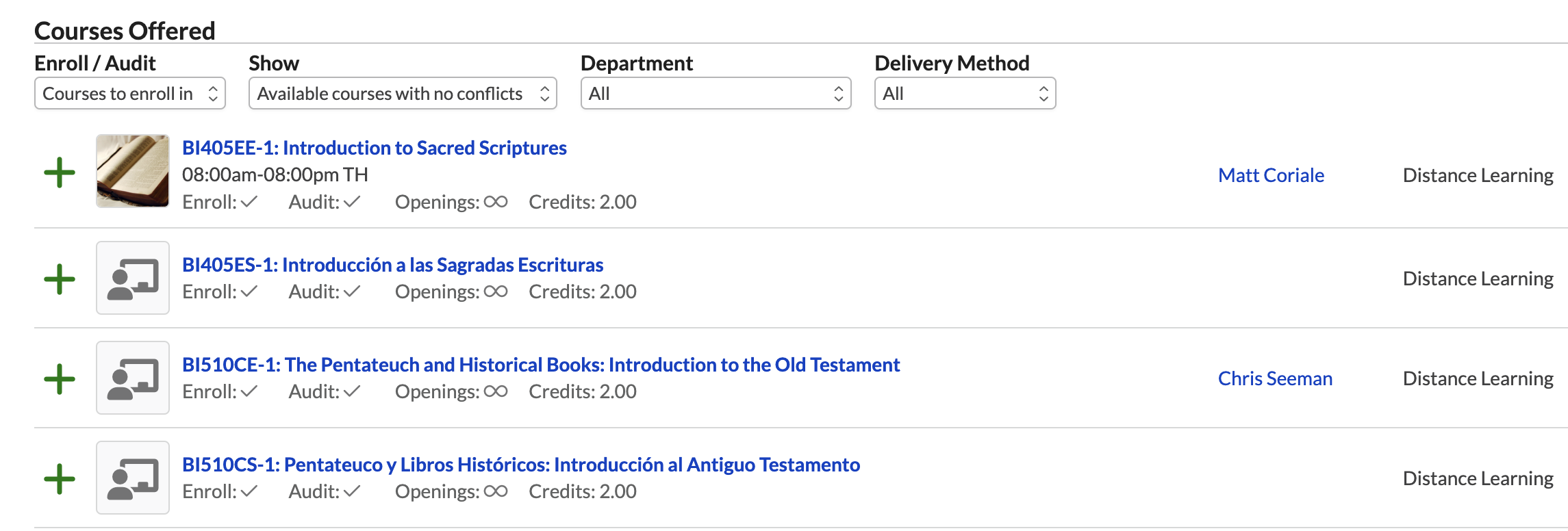Click placeholder icon for BI510CS-1 course
This screenshot has height=531, width=1568.
[x=133, y=478]
